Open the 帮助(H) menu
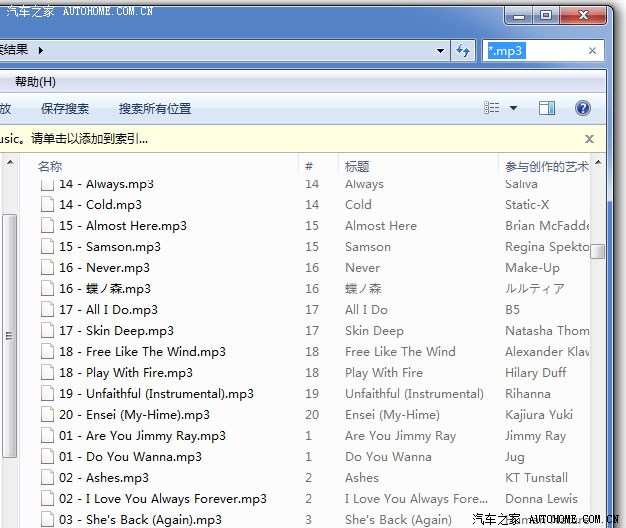The image size is (626, 528). pyautogui.click(x=36, y=81)
